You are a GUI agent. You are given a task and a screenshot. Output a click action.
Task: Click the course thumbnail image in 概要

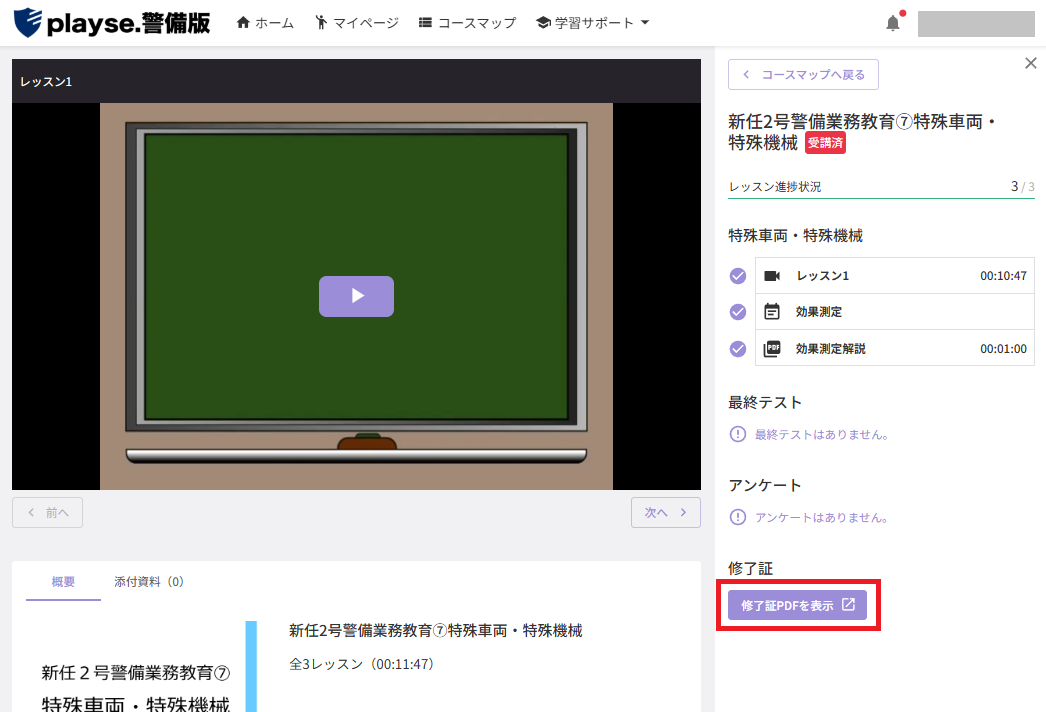click(141, 667)
